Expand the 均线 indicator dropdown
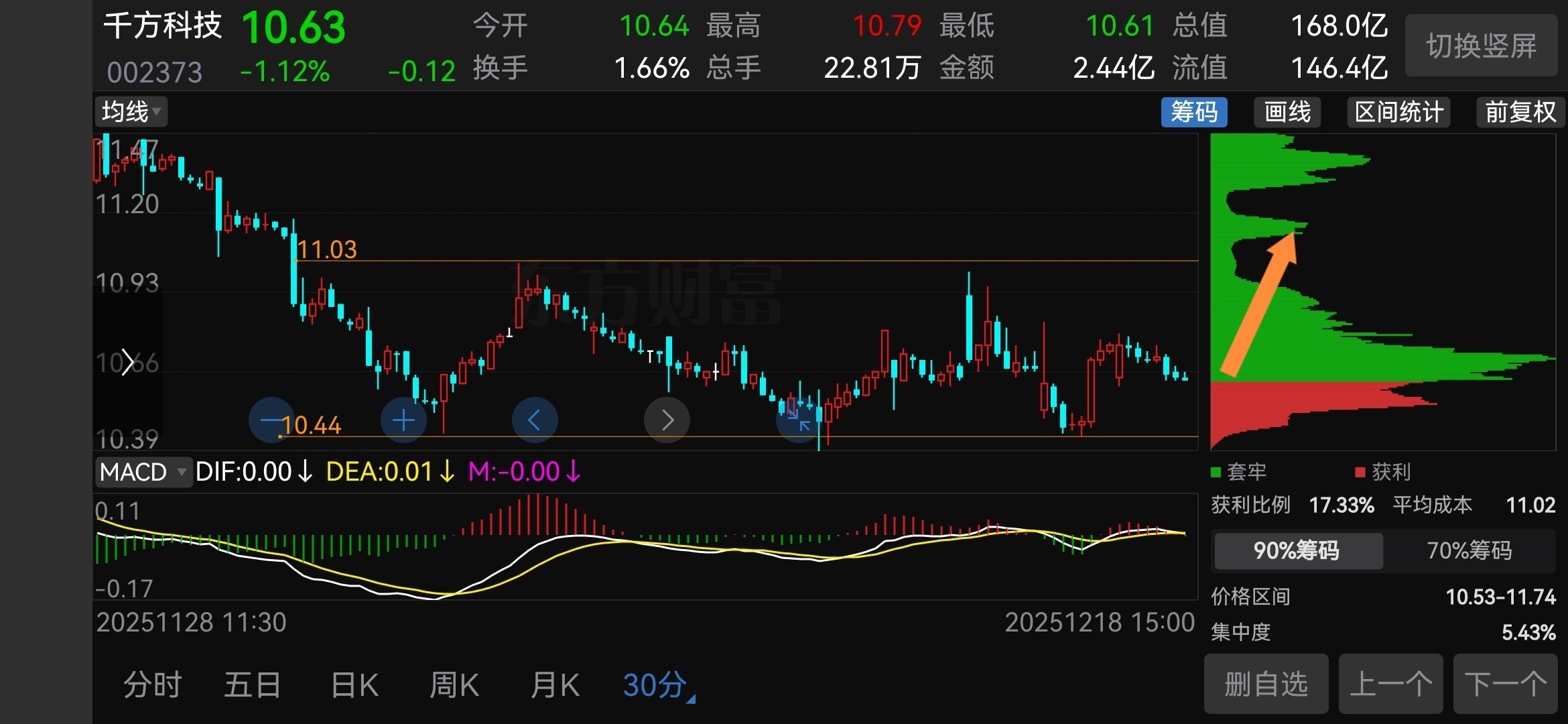This screenshot has width=1568, height=724. 131,111
